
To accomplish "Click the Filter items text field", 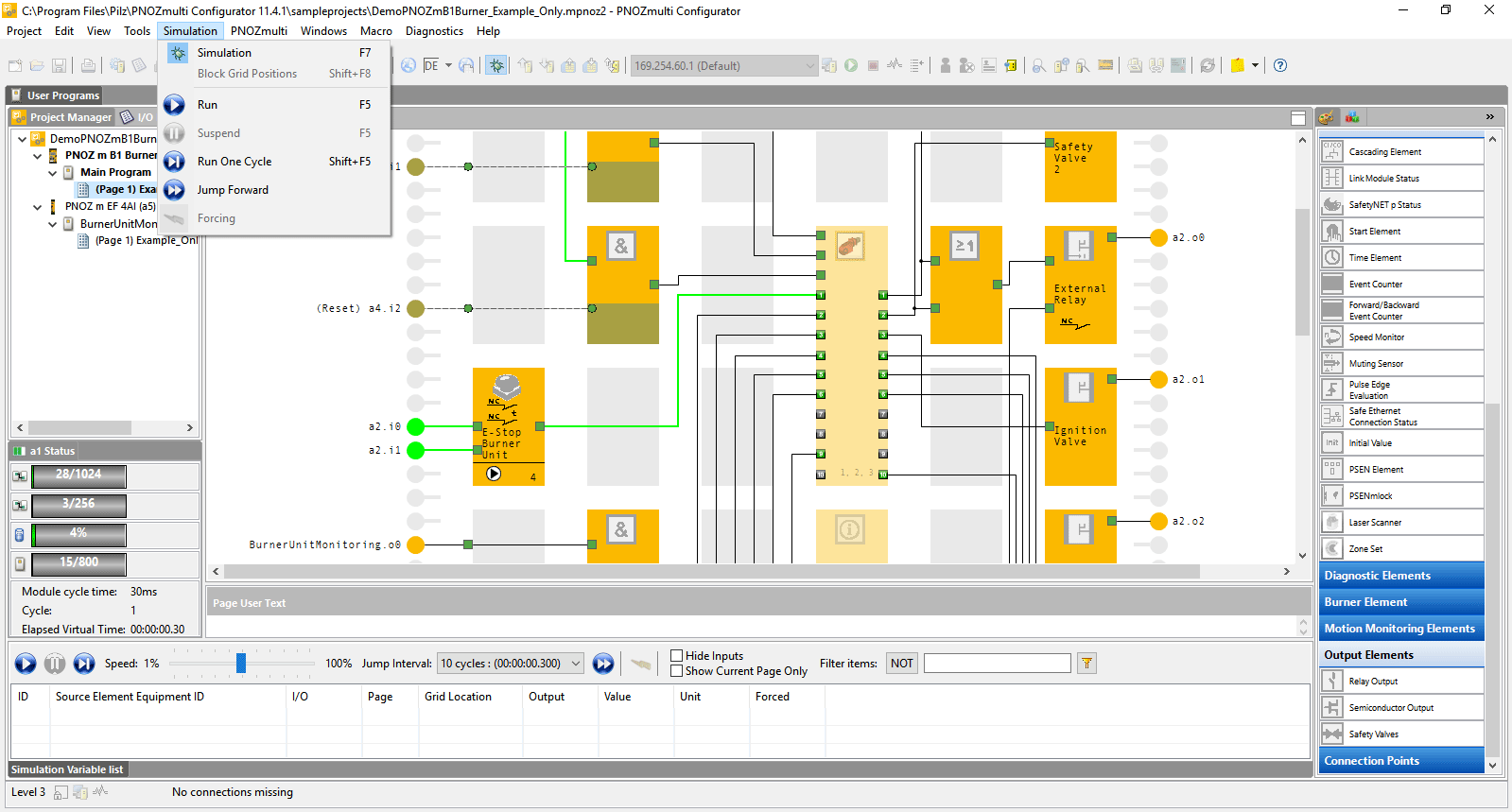I will click(x=998, y=664).
